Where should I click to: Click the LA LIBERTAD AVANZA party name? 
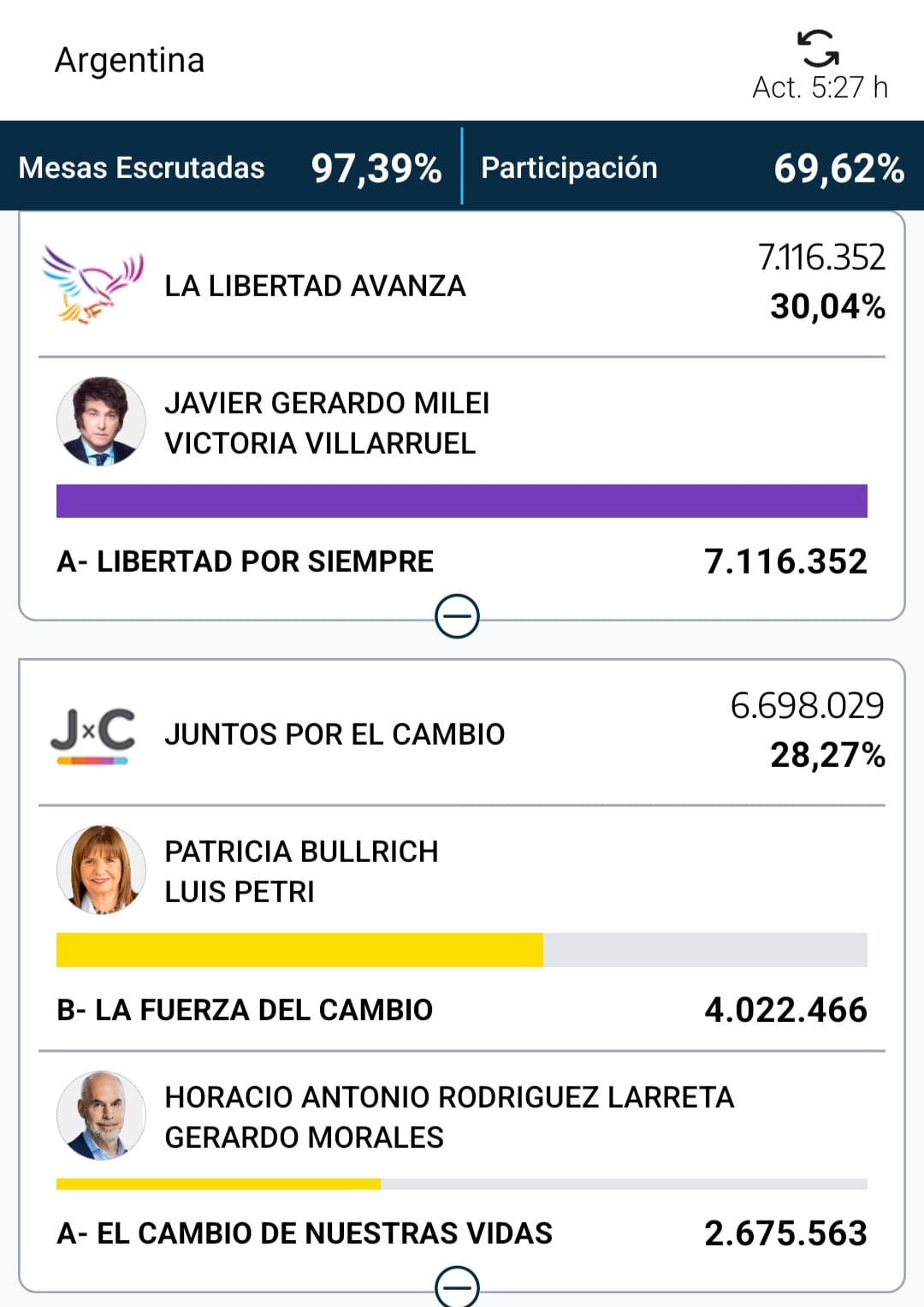(x=315, y=286)
